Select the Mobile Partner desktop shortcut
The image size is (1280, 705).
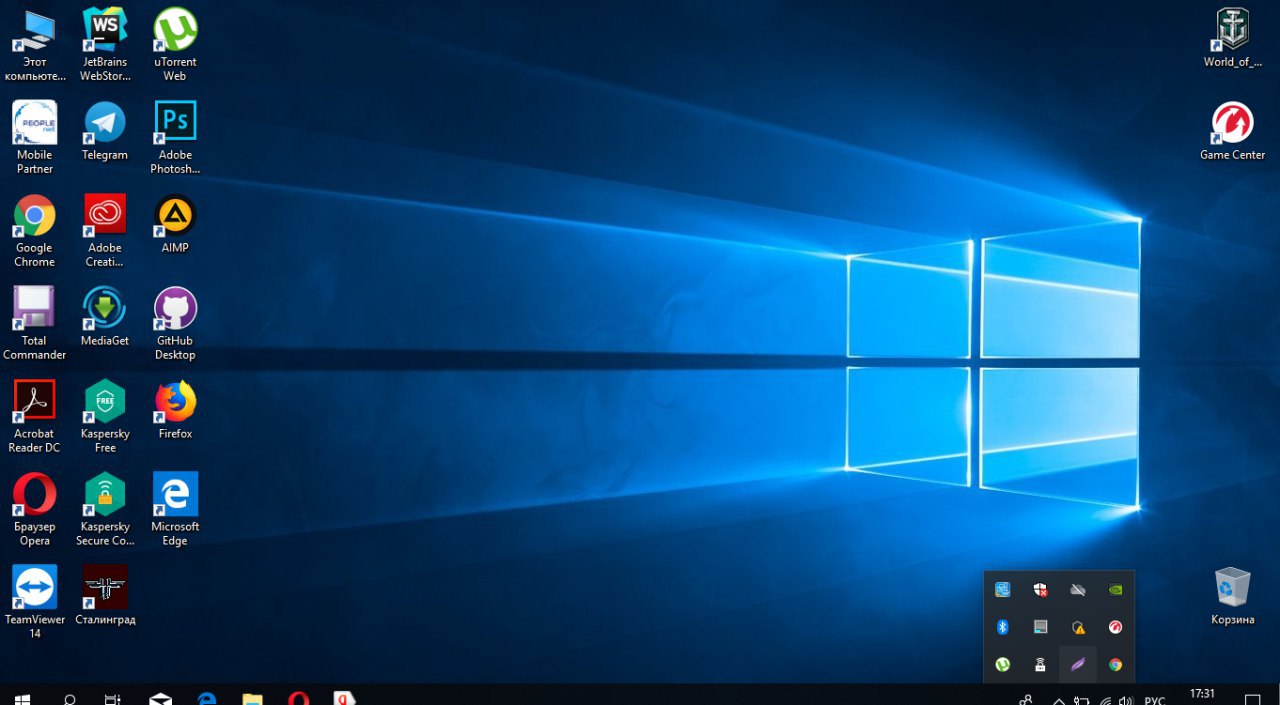(34, 138)
